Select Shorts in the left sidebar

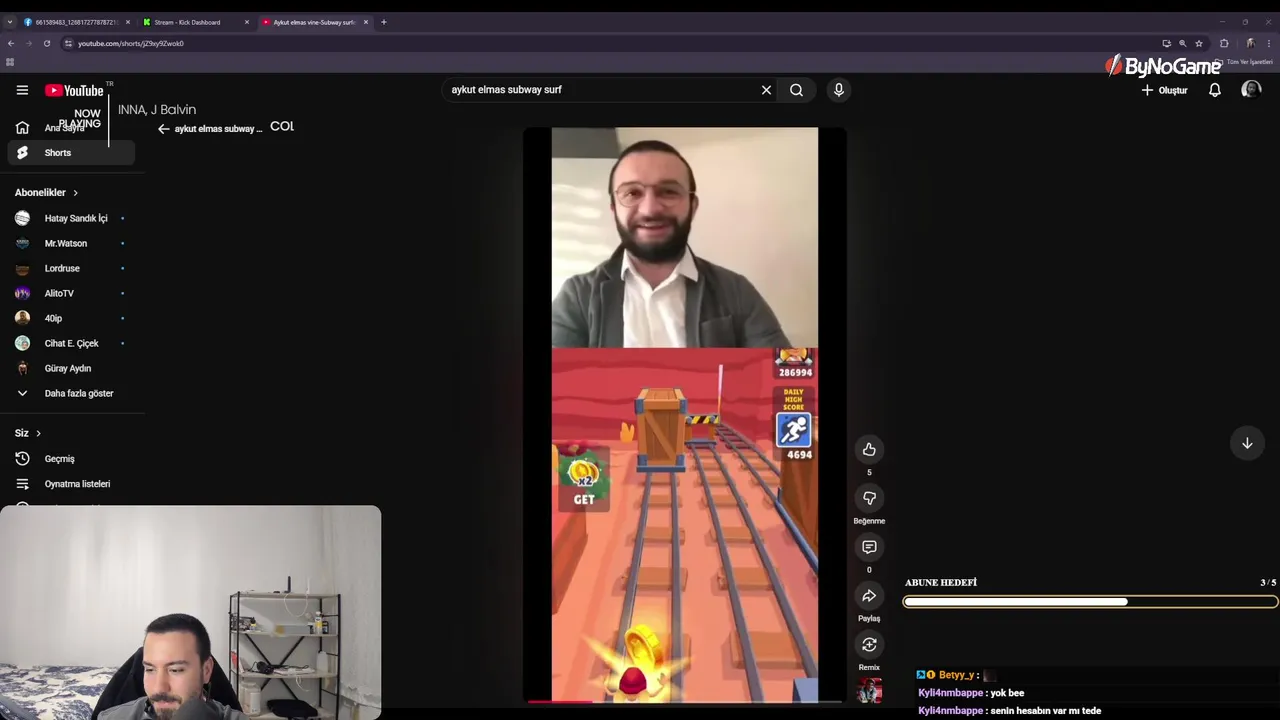(71, 153)
